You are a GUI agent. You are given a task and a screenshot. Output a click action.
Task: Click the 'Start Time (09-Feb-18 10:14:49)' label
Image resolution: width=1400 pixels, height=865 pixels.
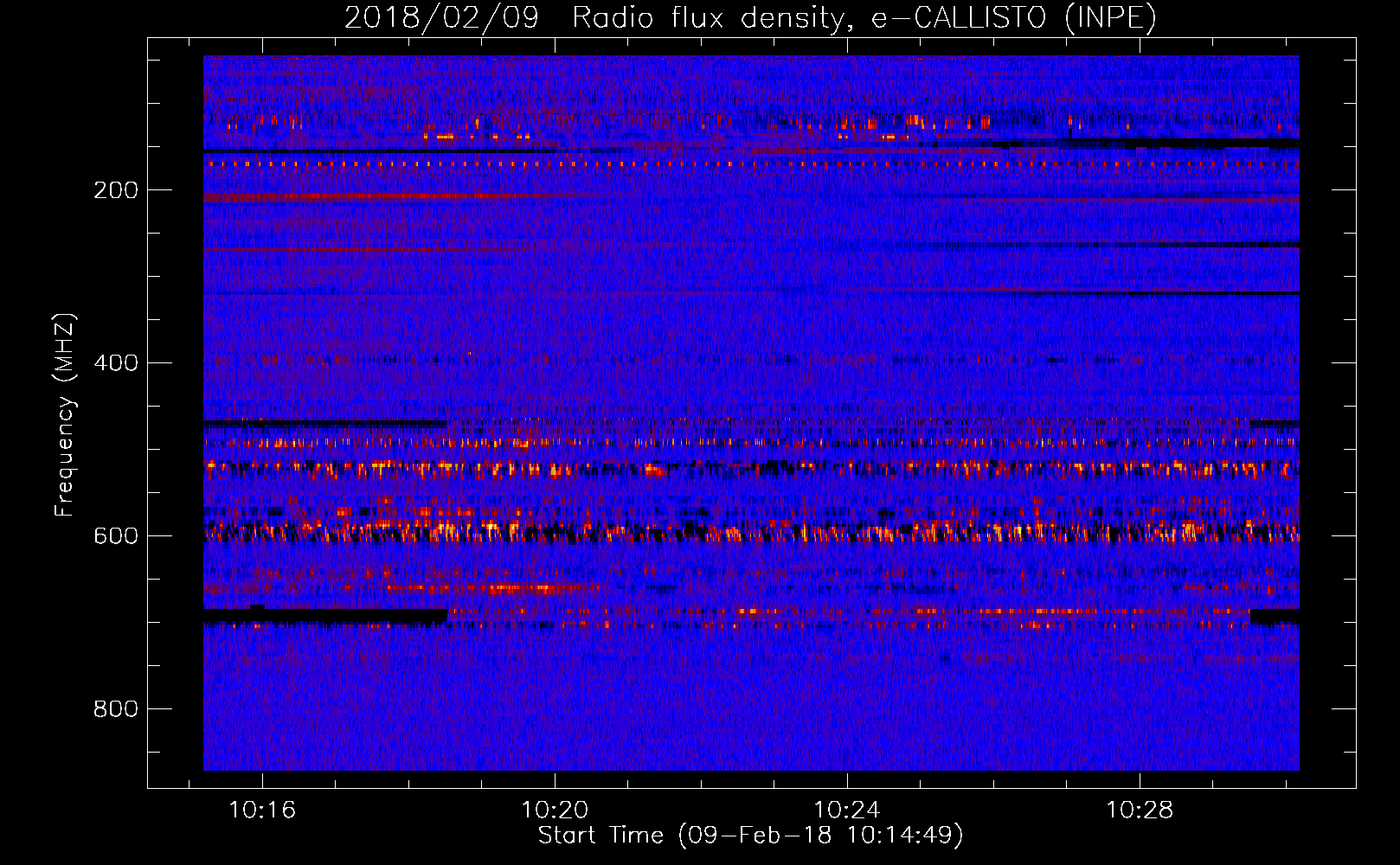pos(750,836)
